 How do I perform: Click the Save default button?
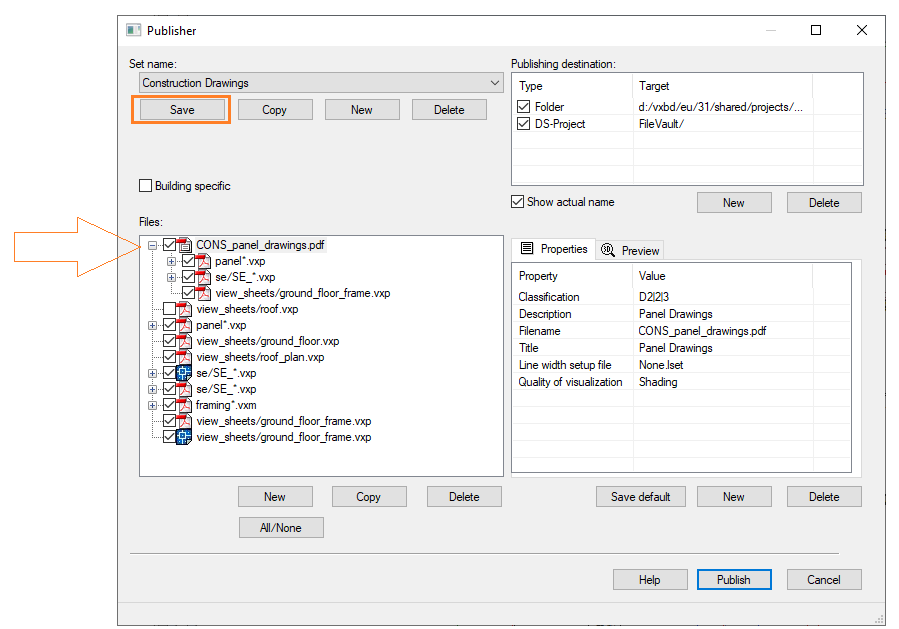(x=641, y=496)
